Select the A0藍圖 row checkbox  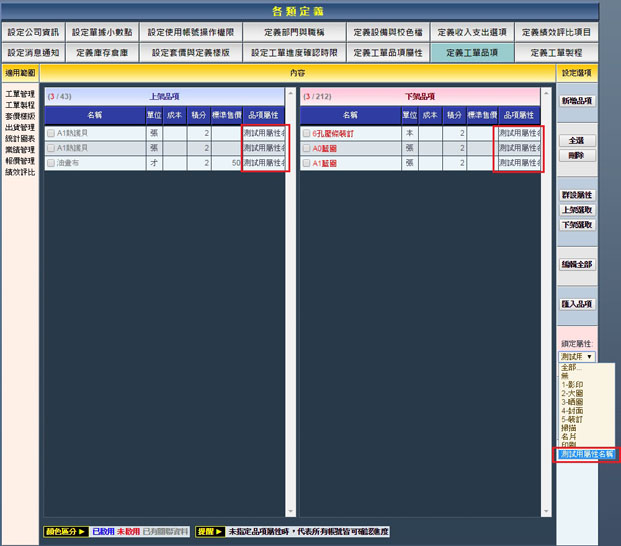(307, 148)
